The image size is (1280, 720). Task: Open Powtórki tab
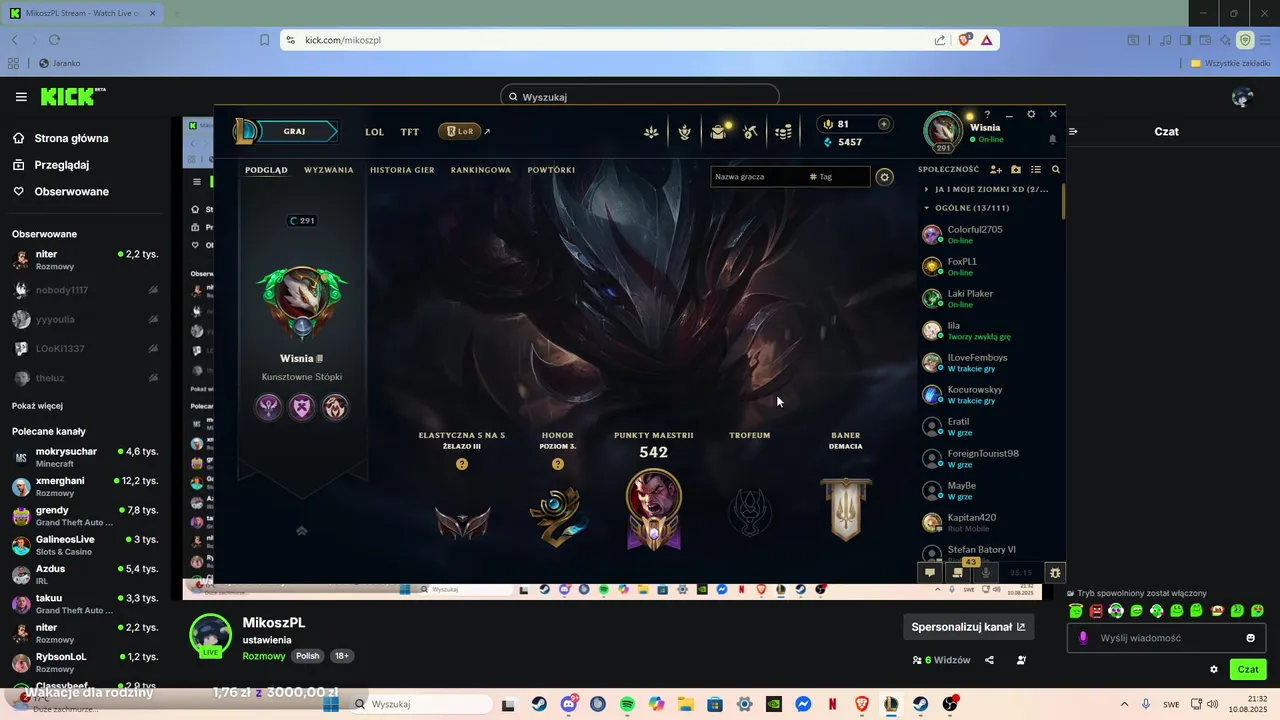tap(551, 170)
